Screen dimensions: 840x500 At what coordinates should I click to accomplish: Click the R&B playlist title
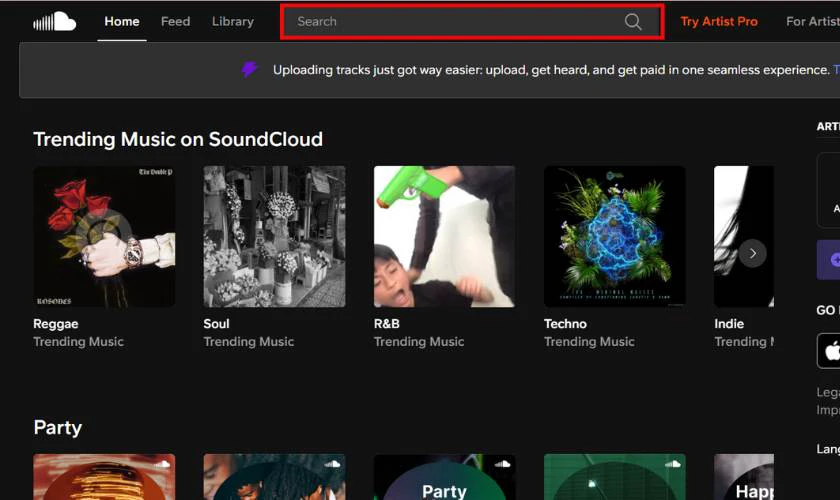(x=387, y=324)
